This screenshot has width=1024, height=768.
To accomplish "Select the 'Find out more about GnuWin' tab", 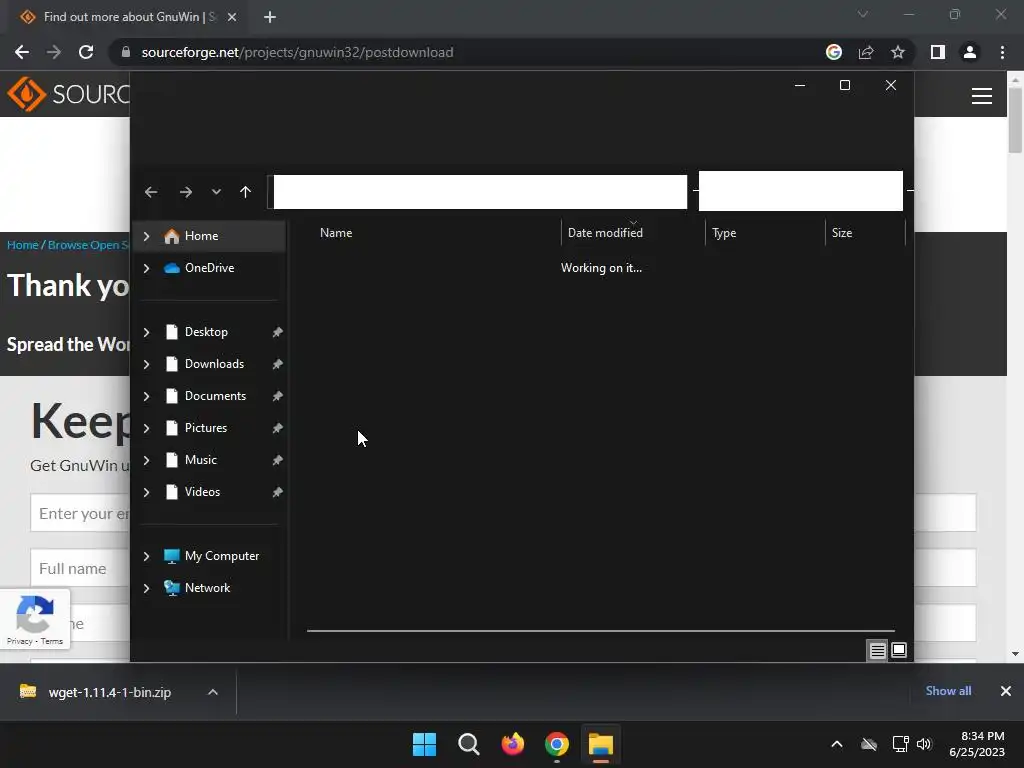I will [x=129, y=17].
